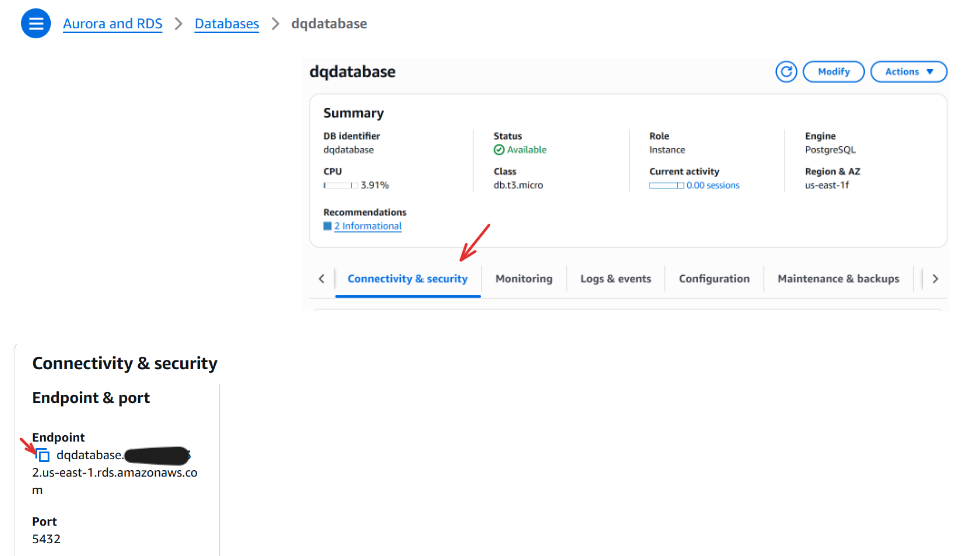Viewport: 965px width, 556px height.
Task: Click the DB identifier value dqdatabase
Action: [x=348, y=150]
